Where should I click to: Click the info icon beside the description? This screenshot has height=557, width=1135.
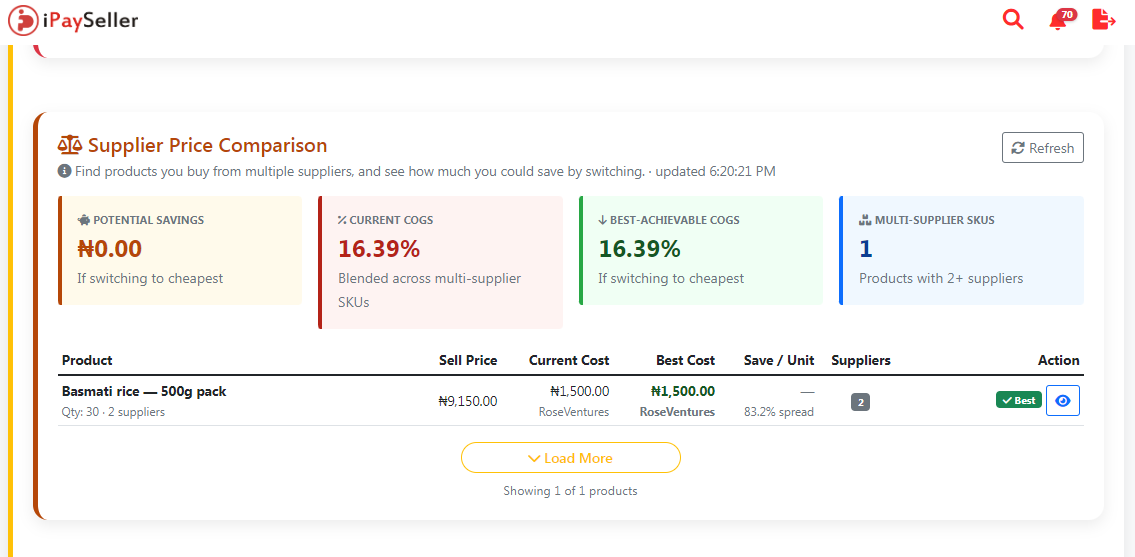point(64,172)
